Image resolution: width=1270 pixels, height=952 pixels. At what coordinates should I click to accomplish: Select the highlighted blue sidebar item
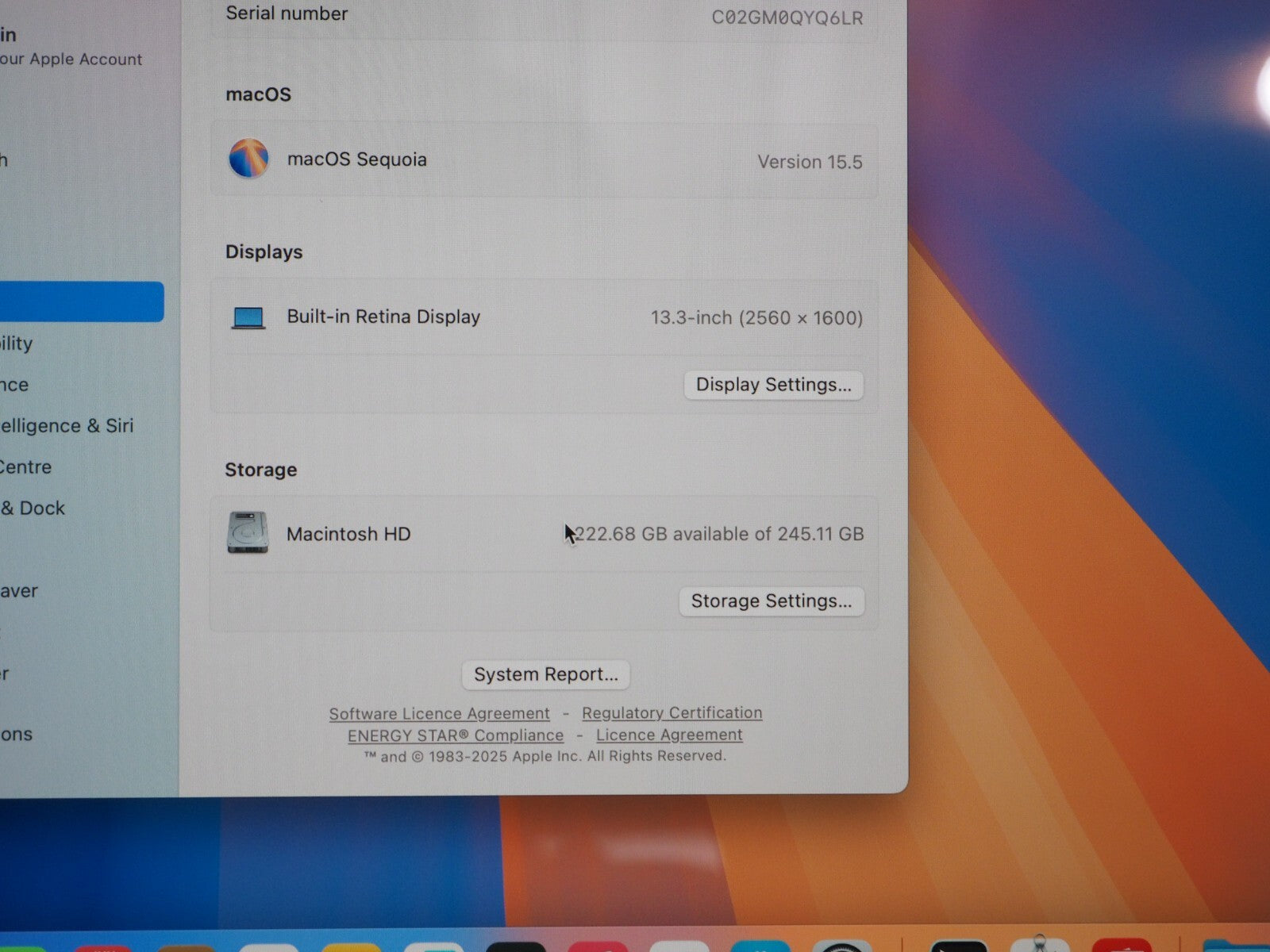pyautogui.click(x=82, y=301)
